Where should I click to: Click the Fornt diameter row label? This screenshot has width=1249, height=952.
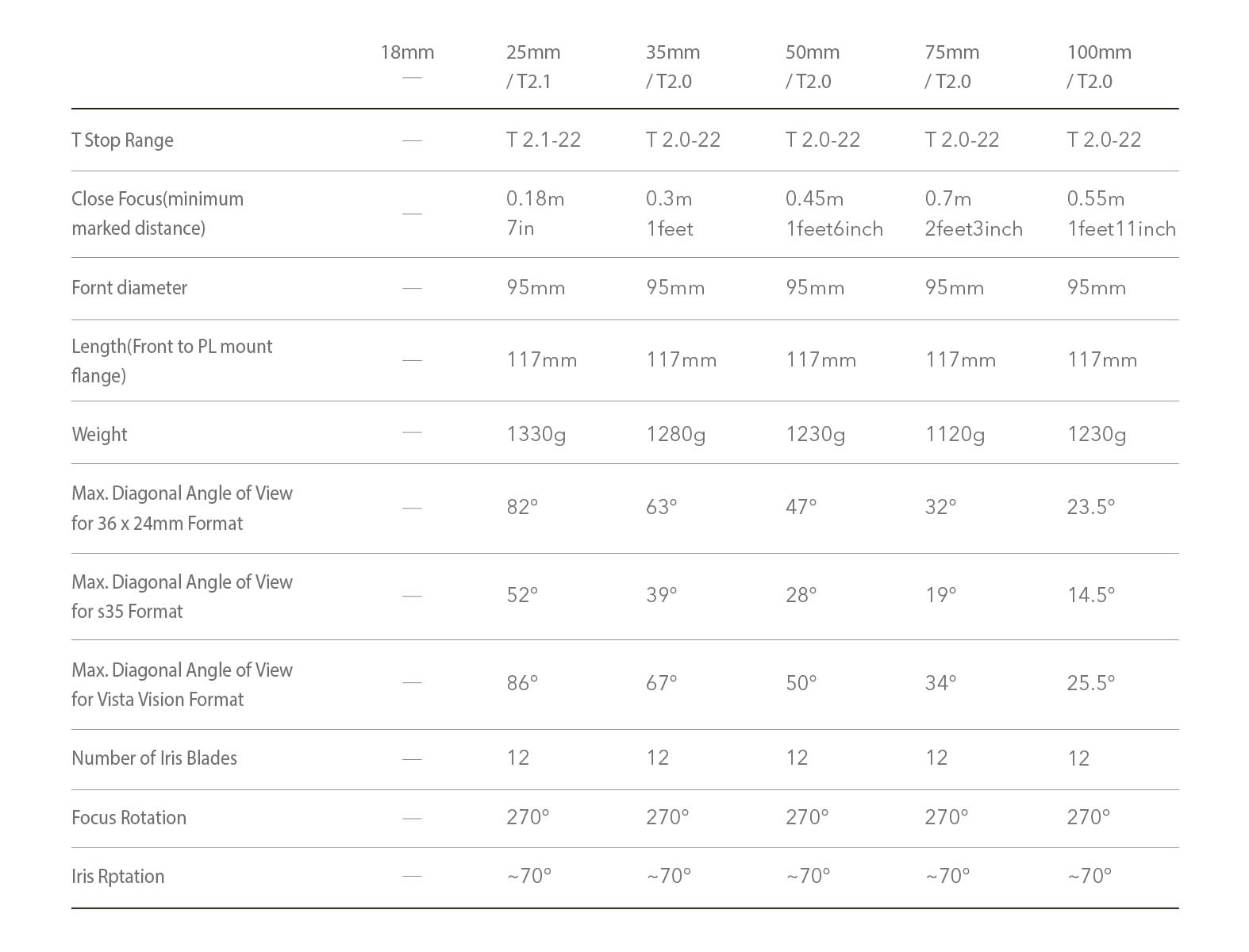click(129, 288)
